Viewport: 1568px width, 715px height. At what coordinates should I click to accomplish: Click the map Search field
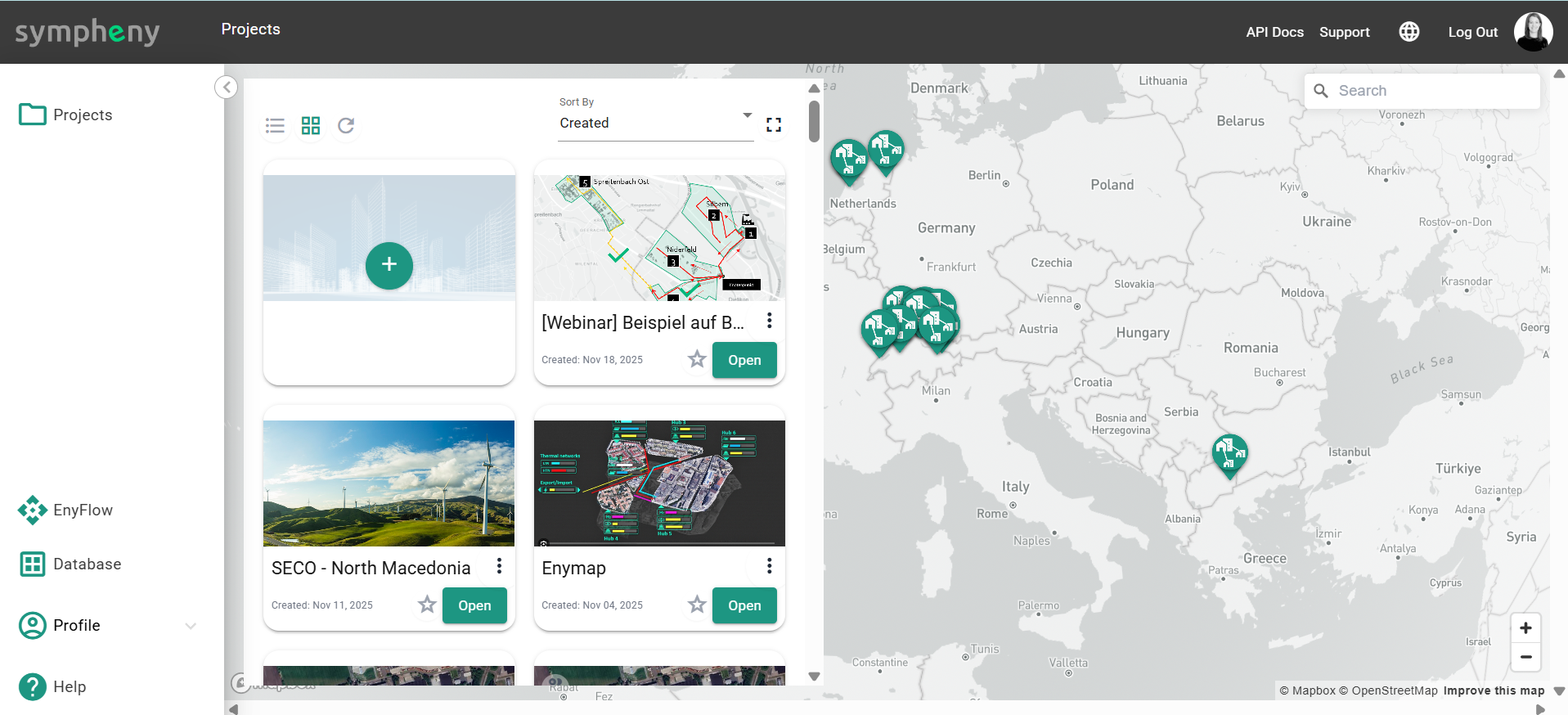(1433, 91)
